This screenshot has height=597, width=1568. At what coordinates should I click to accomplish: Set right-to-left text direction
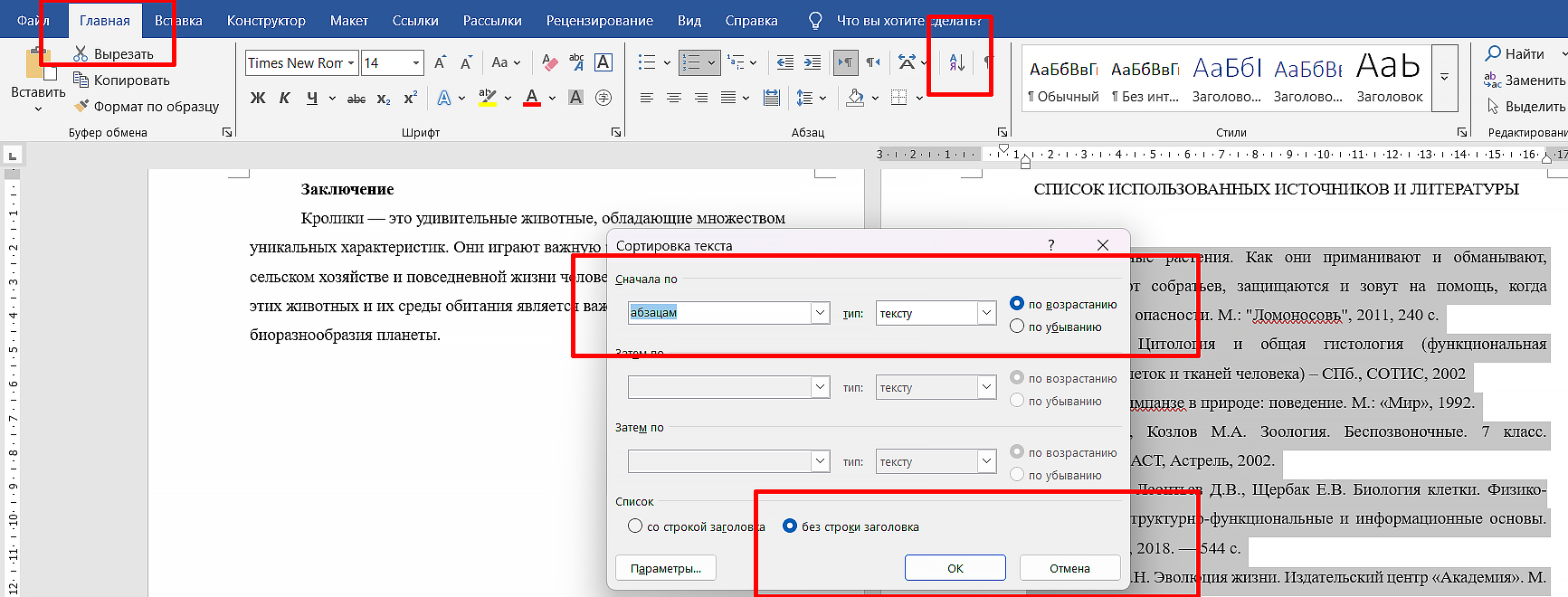(873, 62)
